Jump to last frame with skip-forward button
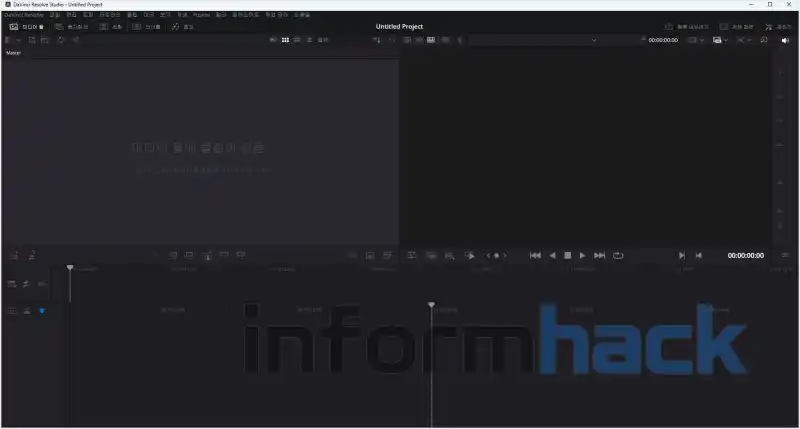 pyautogui.click(x=599, y=256)
